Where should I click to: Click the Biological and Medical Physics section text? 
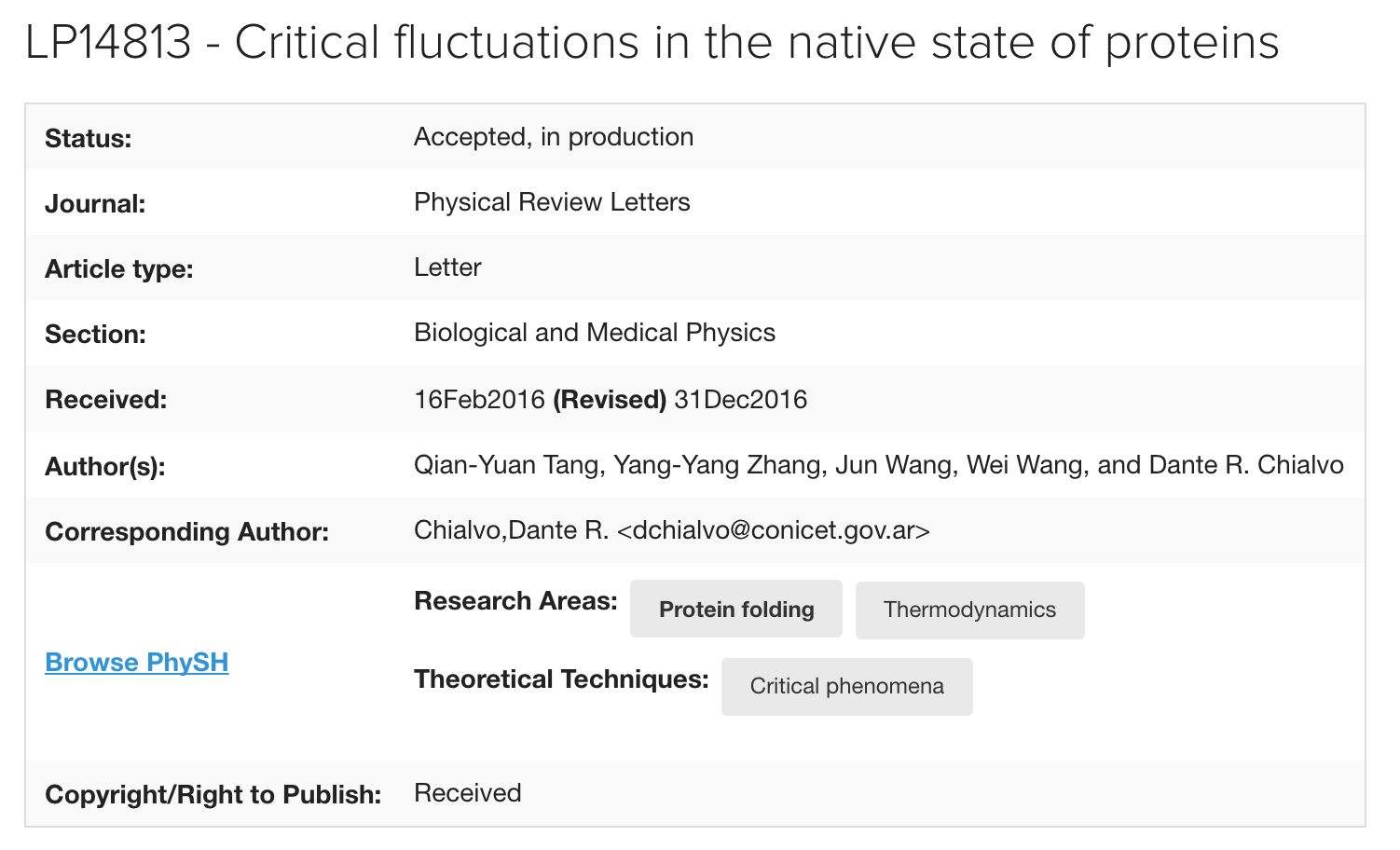pos(595,333)
